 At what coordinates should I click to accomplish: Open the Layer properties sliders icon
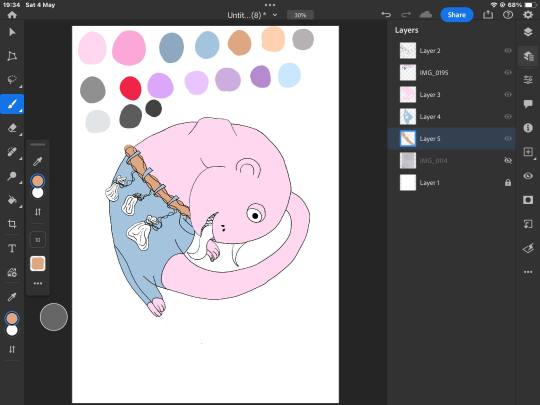pyautogui.click(x=528, y=80)
